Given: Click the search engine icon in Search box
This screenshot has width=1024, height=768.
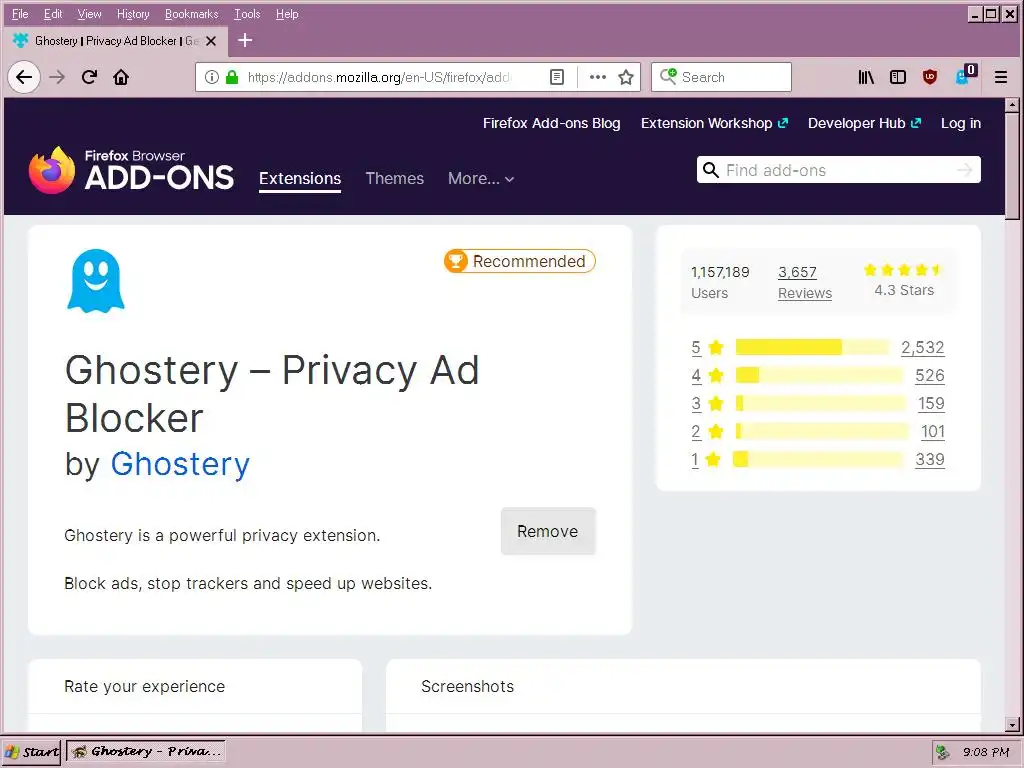Looking at the screenshot, I should click(668, 76).
